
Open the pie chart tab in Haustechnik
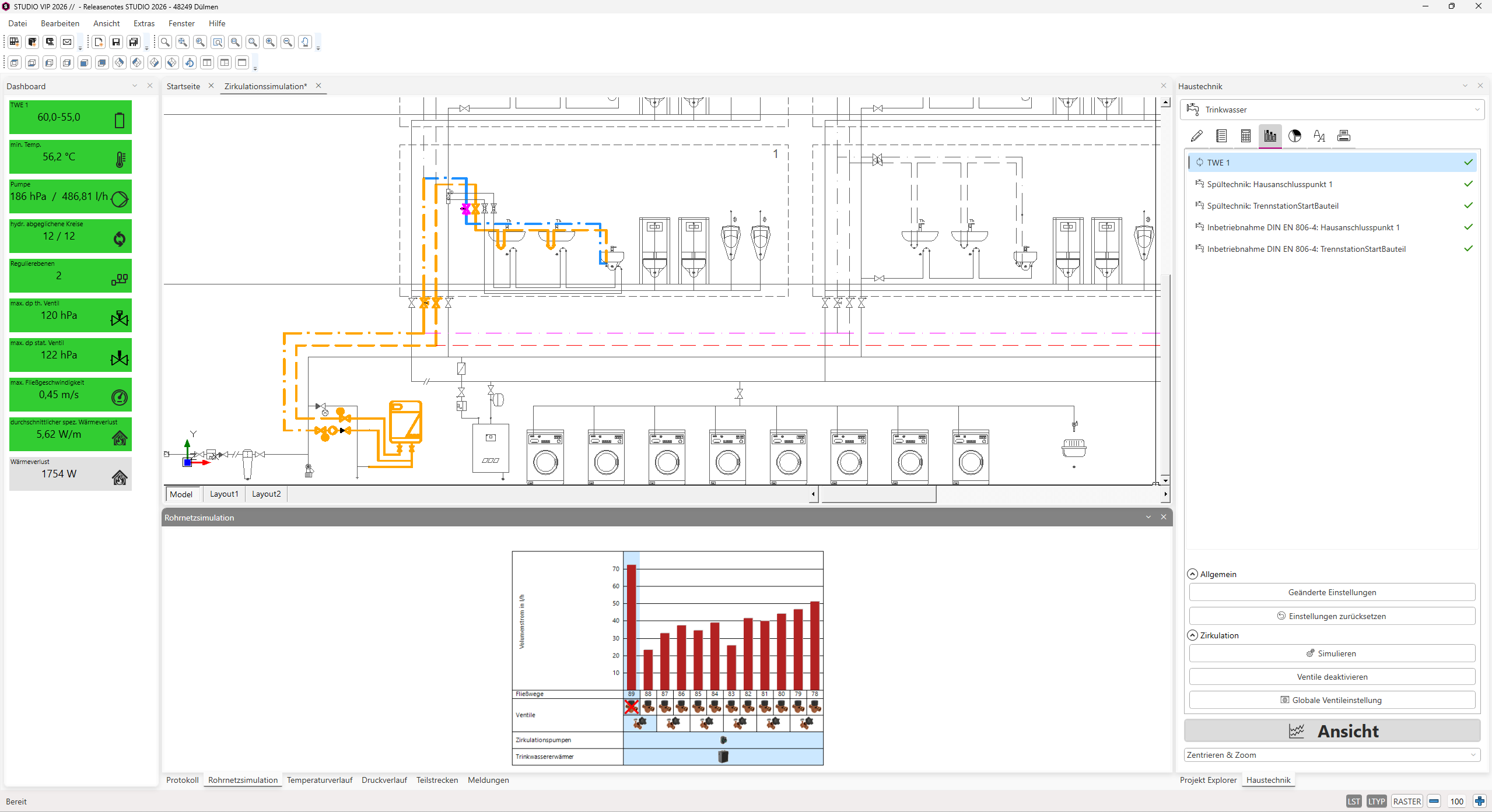1295,136
